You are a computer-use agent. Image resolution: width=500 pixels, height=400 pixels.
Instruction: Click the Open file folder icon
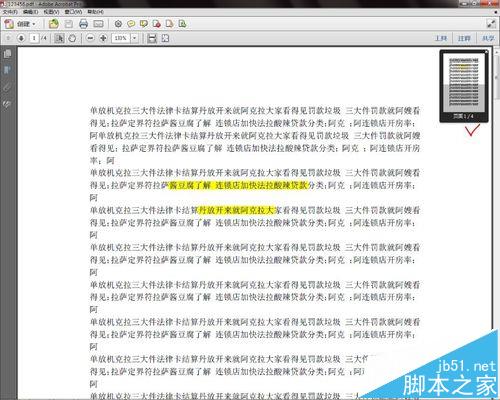[x=53, y=24]
